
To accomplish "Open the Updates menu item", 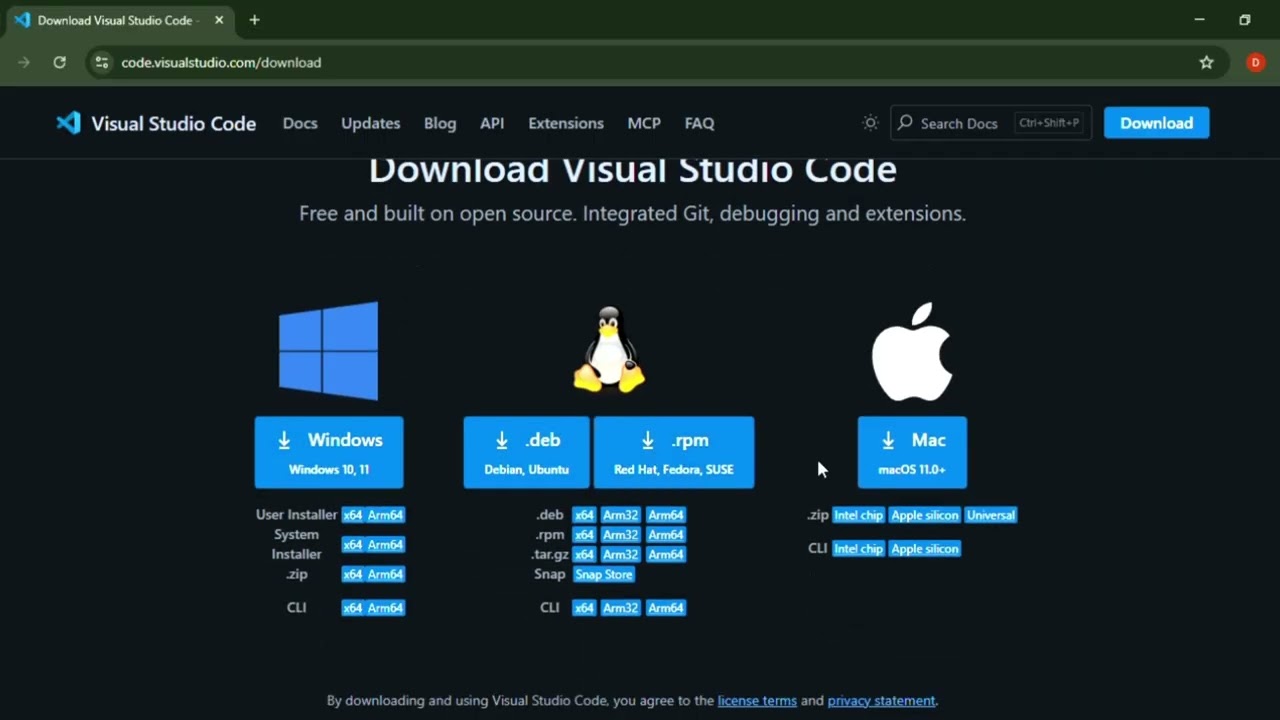I will coord(370,123).
